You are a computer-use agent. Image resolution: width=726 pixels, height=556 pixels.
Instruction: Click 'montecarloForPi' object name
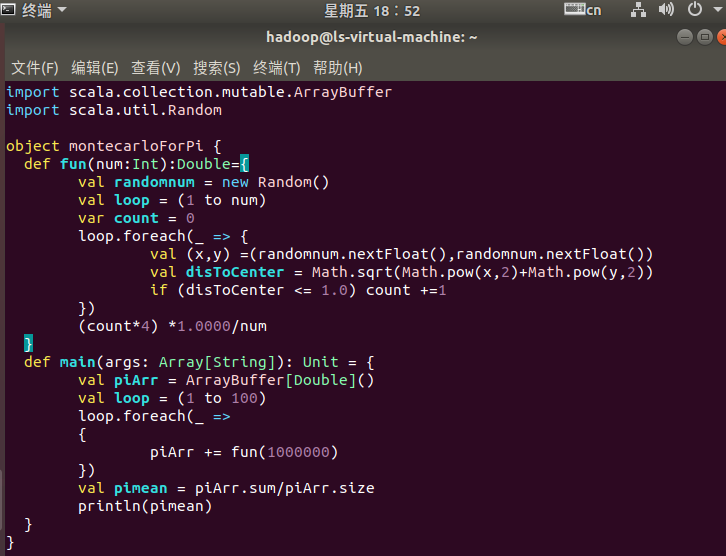[x=136, y=146]
